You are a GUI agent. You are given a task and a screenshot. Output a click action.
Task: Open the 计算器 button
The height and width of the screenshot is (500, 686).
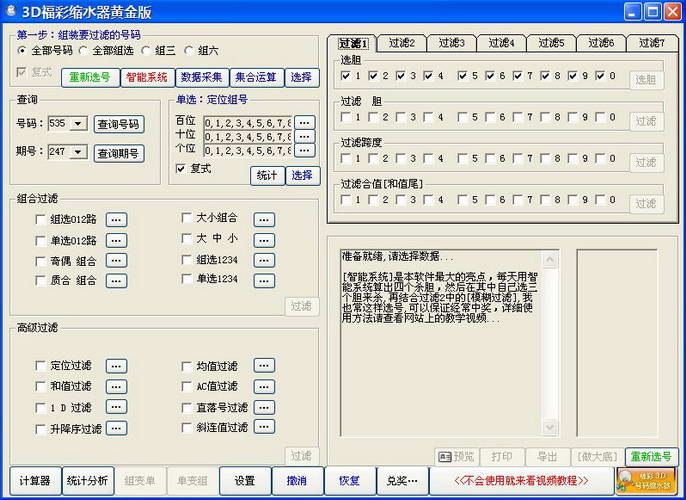pos(35,481)
